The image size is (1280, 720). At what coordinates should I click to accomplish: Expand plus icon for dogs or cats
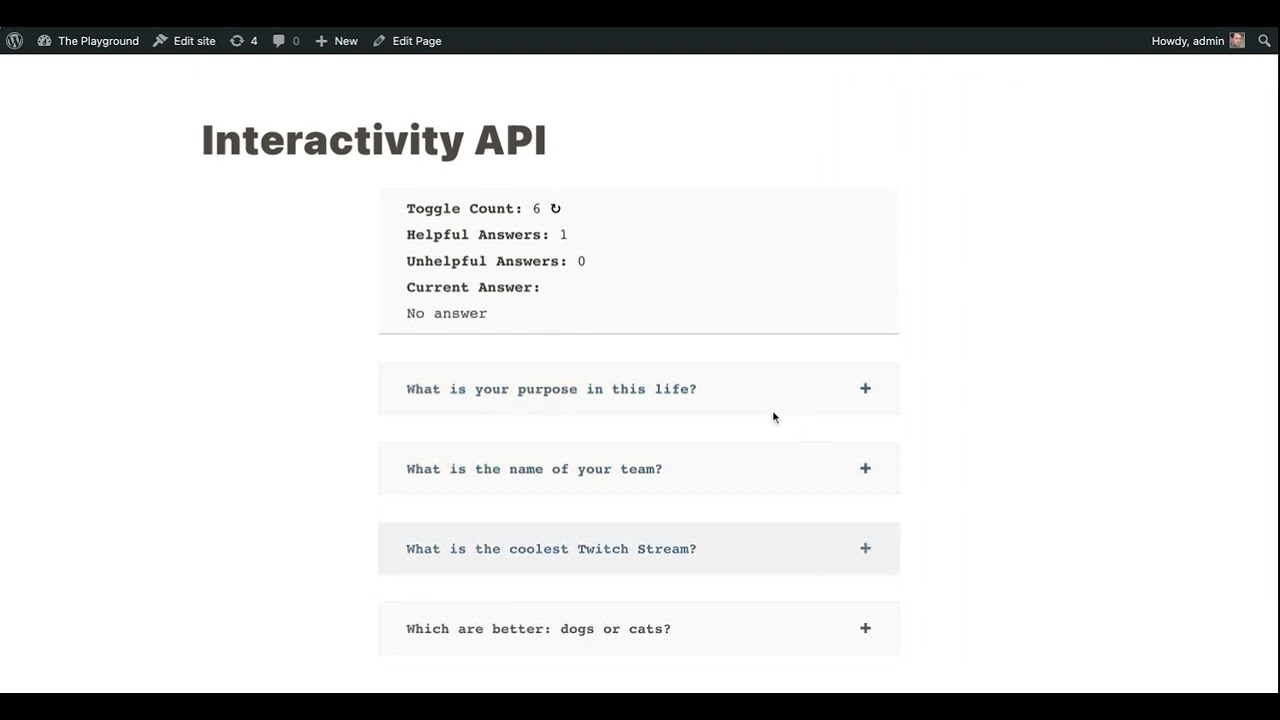click(x=865, y=629)
